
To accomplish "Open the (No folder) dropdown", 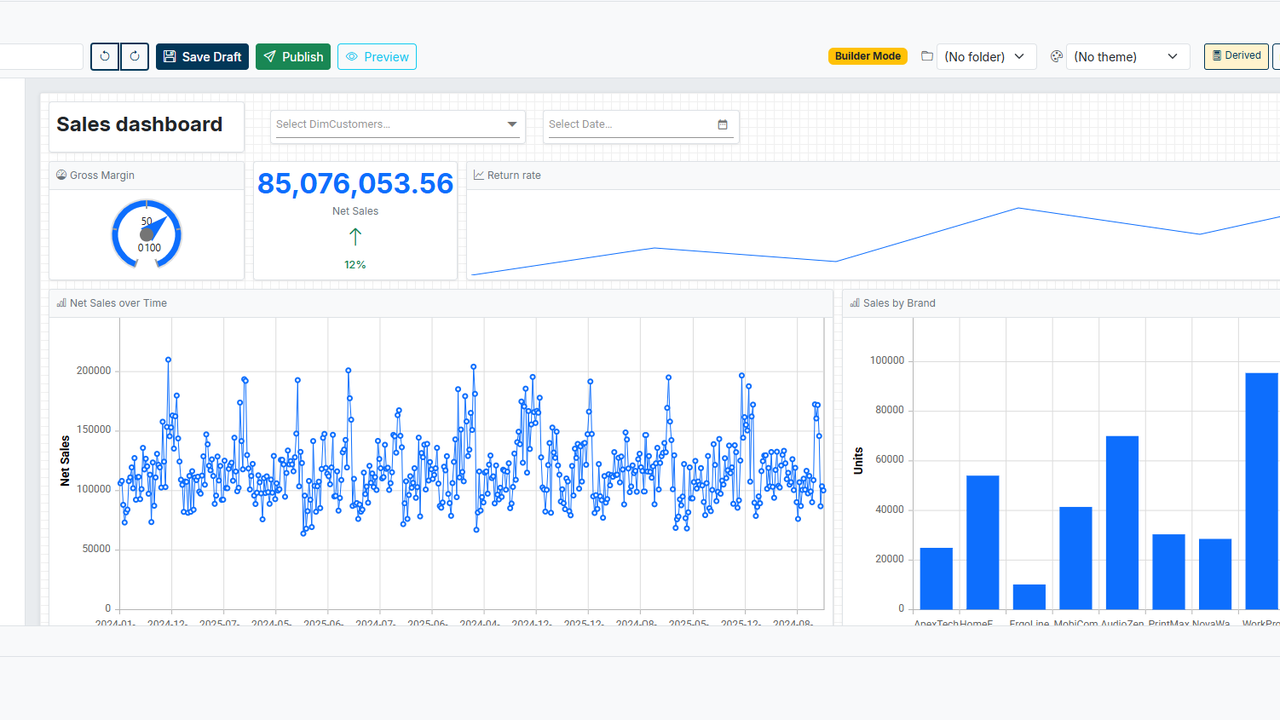I will (x=986, y=57).
